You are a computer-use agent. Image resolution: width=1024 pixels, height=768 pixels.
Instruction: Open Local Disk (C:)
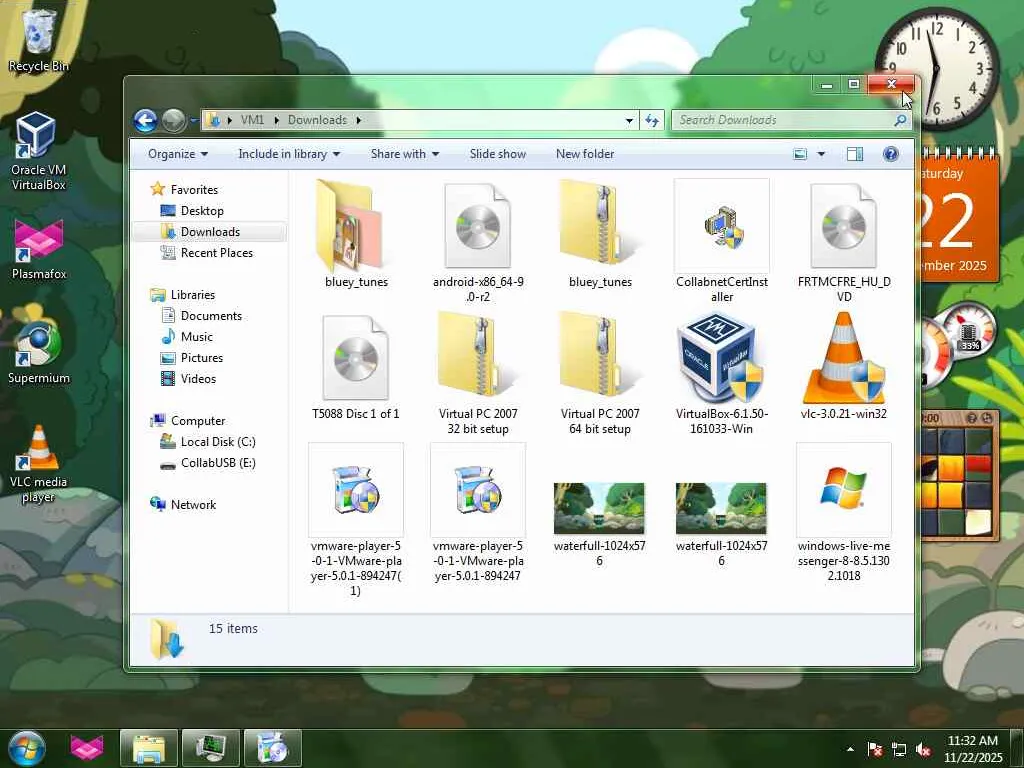(x=217, y=441)
